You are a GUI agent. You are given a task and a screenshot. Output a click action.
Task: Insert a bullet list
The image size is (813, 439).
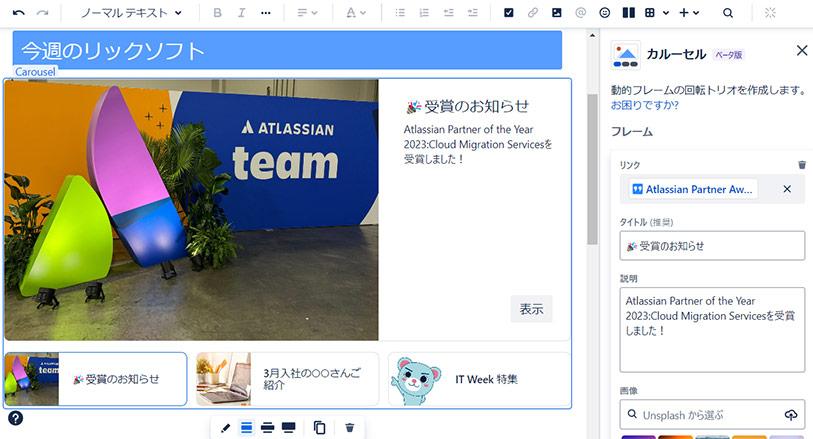(x=400, y=13)
